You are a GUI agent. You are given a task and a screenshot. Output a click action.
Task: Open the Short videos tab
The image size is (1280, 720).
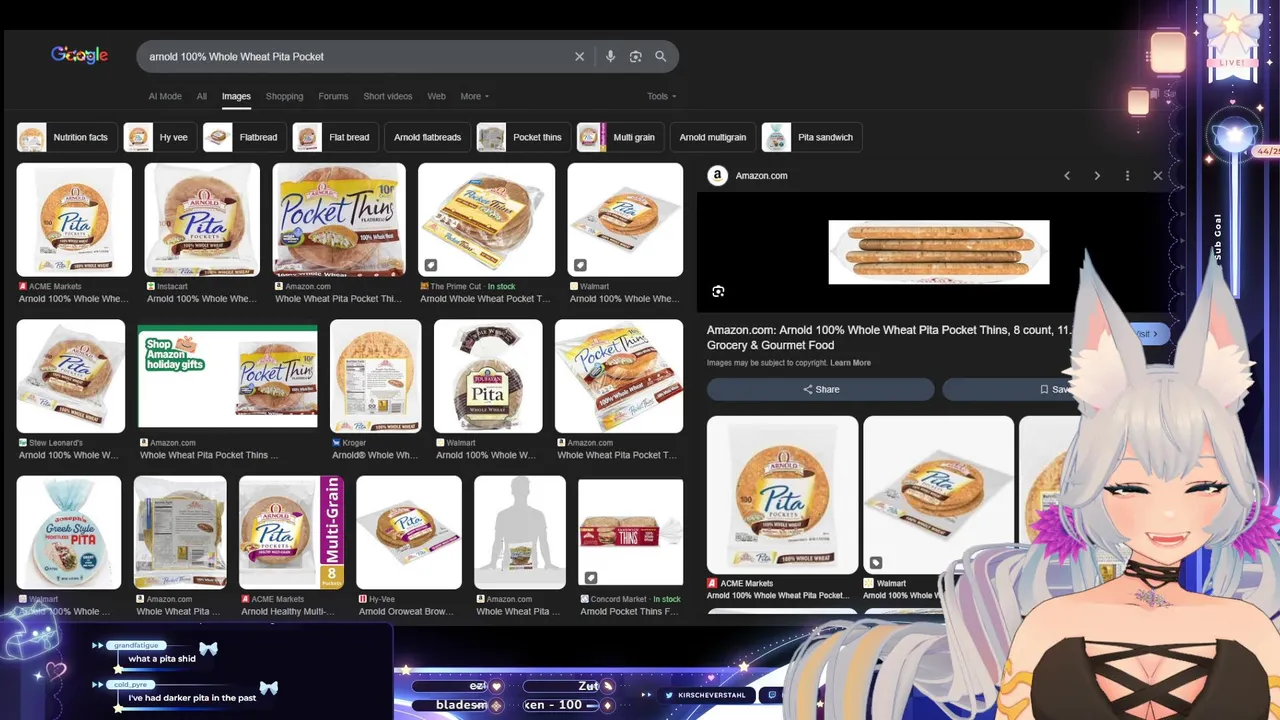pyautogui.click(x=388, y=96)
